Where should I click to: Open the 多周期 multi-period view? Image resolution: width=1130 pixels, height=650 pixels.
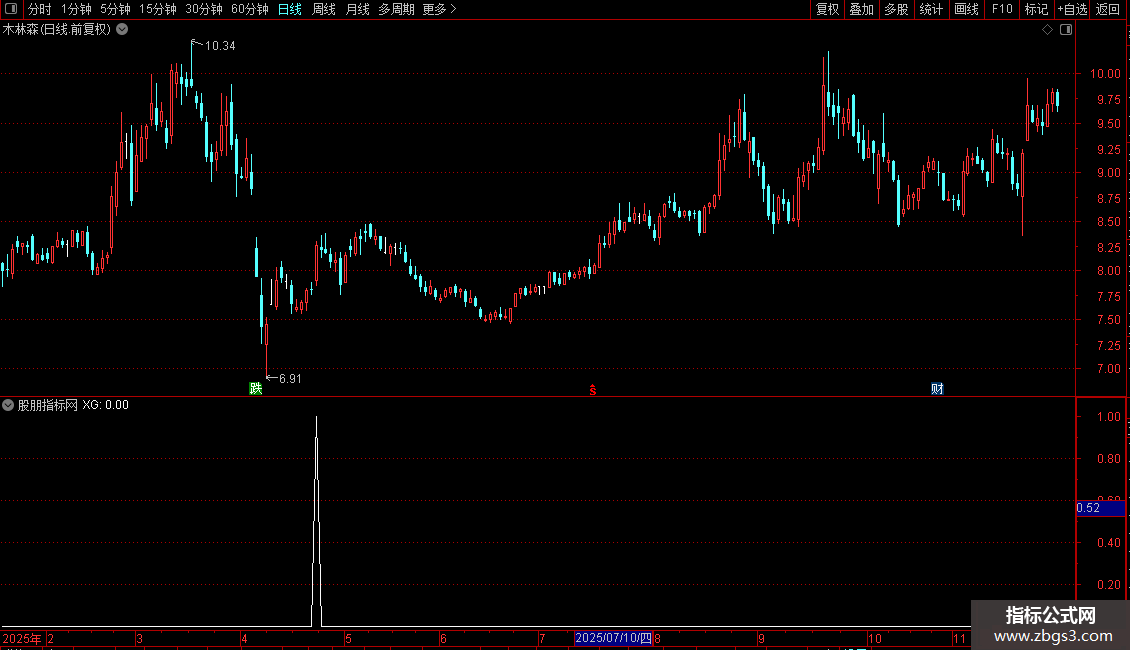[x=396, y=9]
